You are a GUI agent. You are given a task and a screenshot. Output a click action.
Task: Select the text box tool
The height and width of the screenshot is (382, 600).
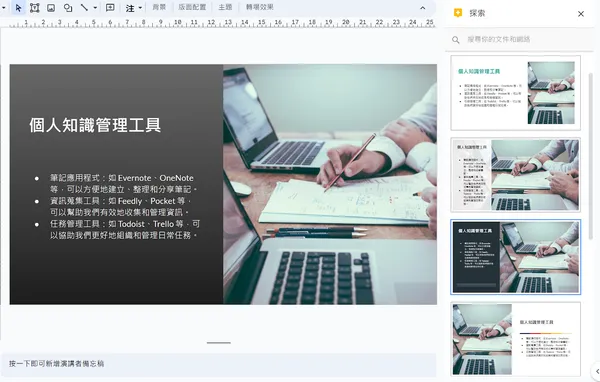(34, 8)
